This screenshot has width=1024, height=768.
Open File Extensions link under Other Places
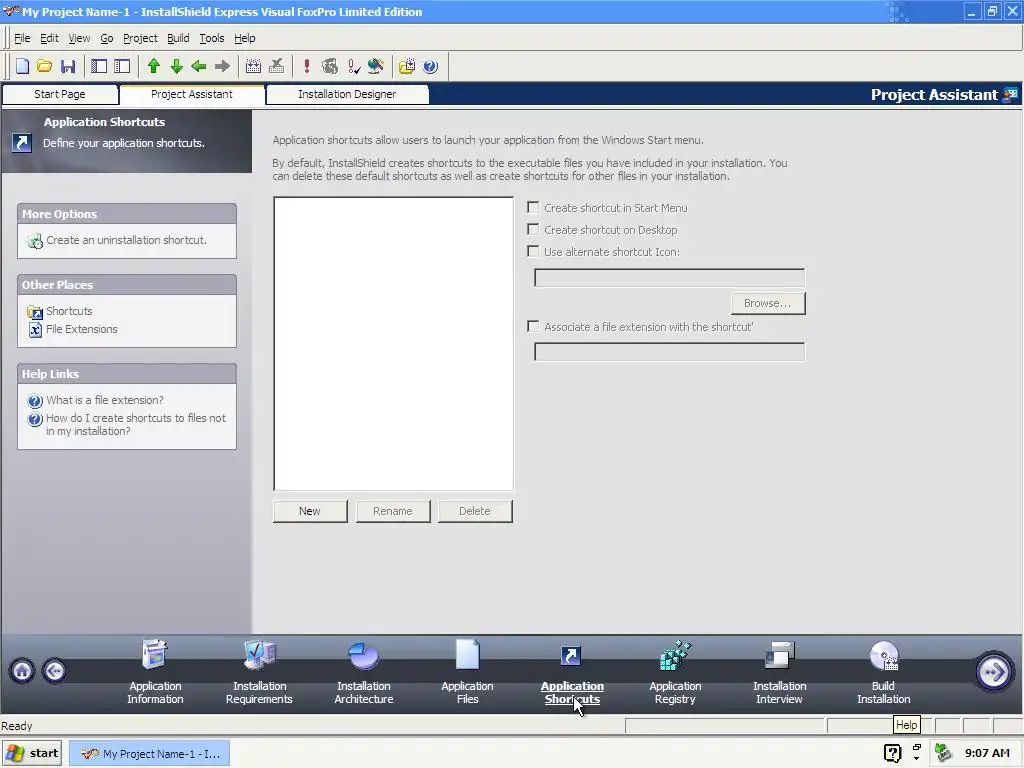(82, 329)
